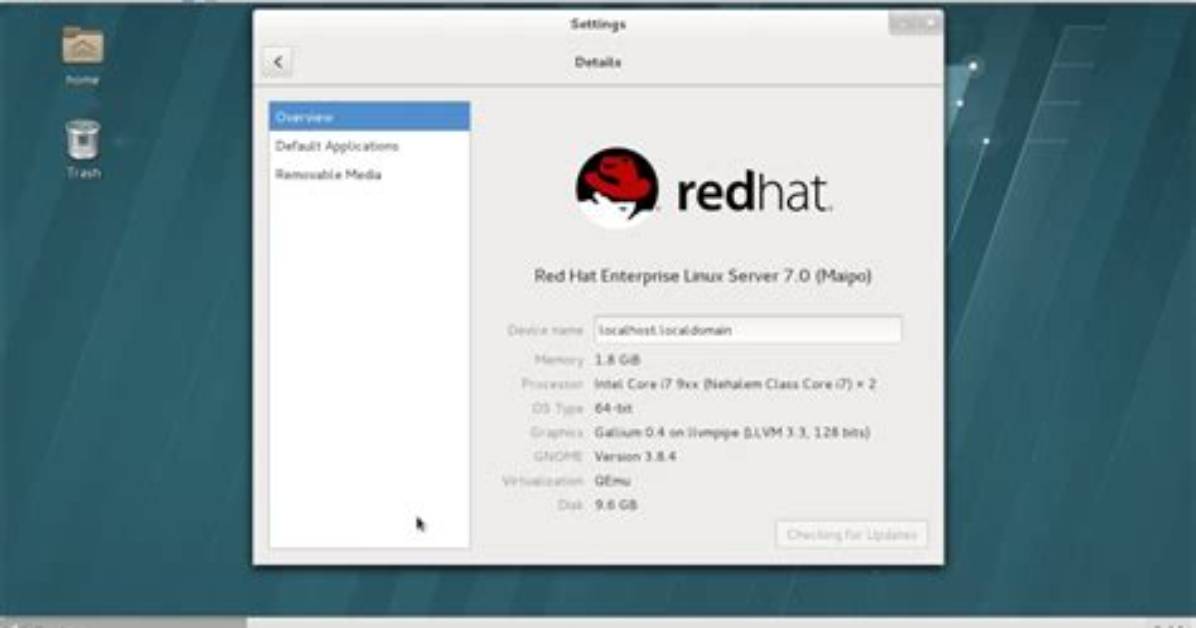Image resolution: width=1196 pixels, height=628 pixels.
Task: Click the Memory value 1.8 GiB
Action: coord(617,359)
